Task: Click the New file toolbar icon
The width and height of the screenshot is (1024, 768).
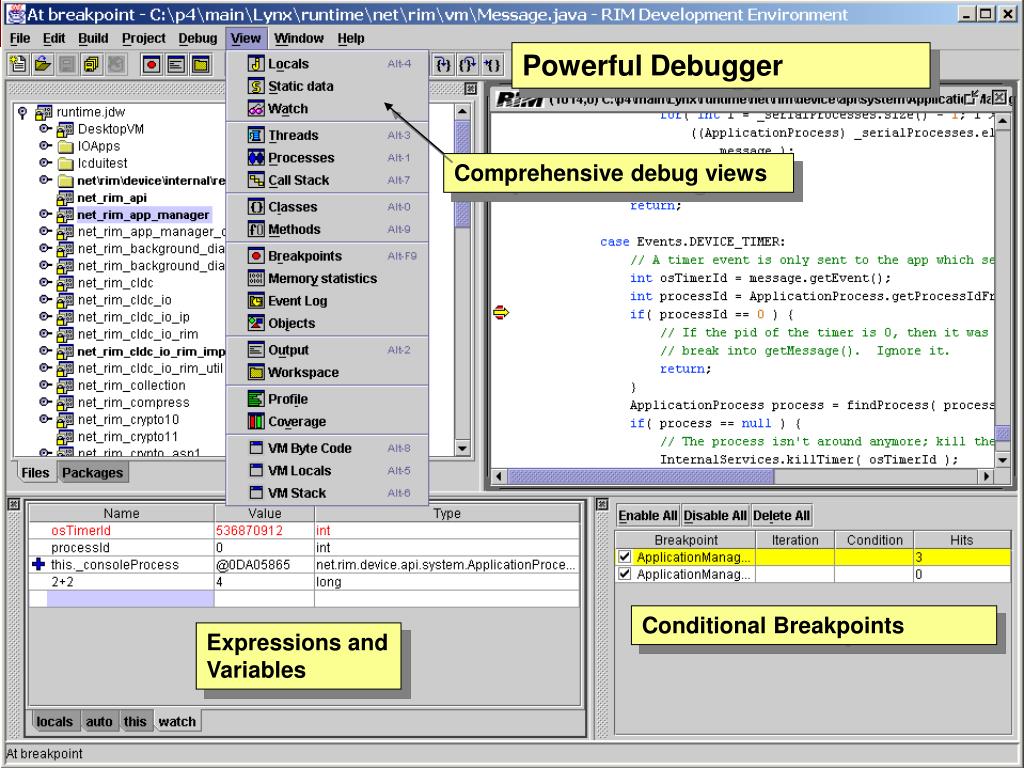Action: pos(18,64)
